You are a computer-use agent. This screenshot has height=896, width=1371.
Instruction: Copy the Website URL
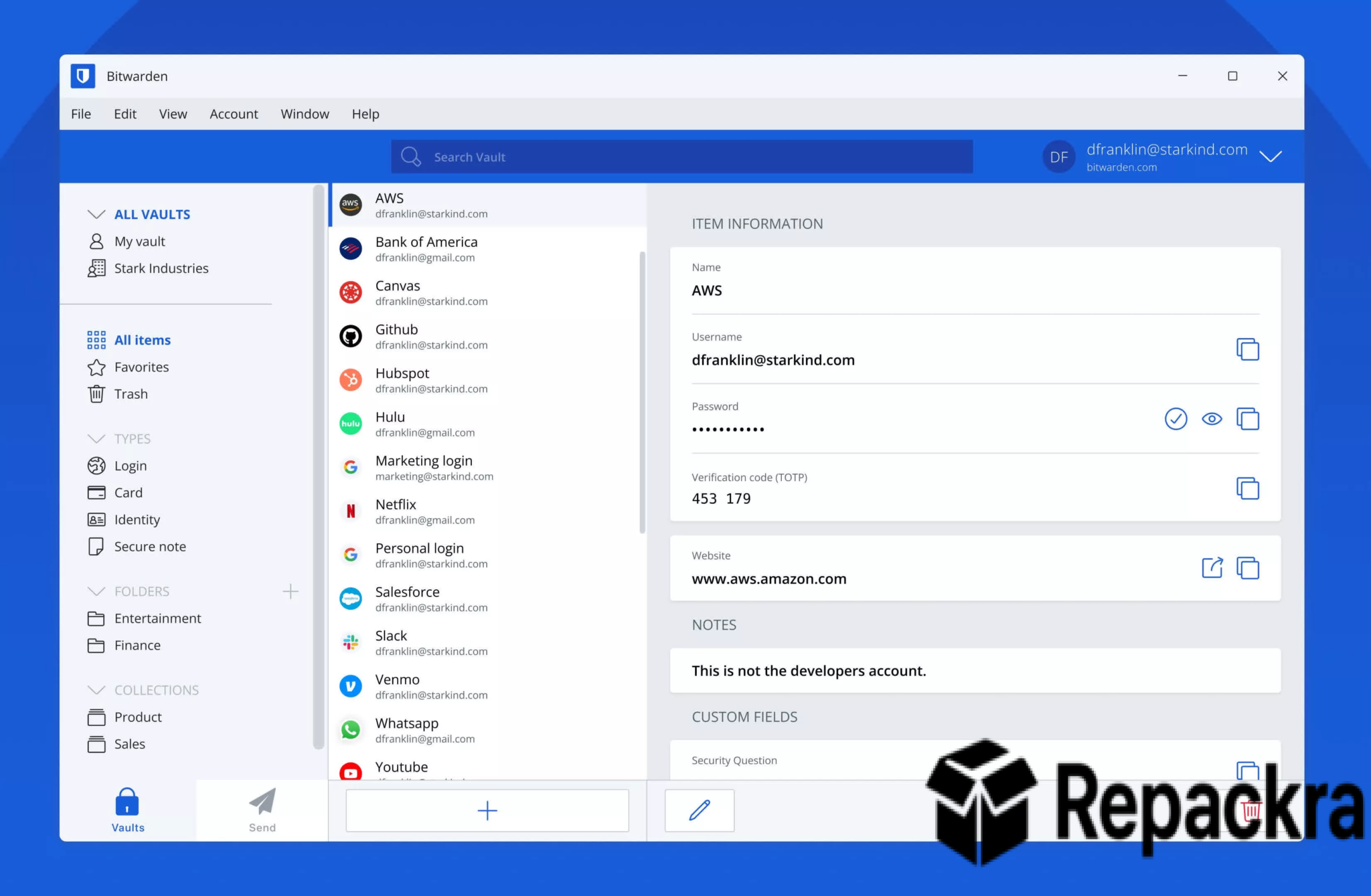point(1247,568)
